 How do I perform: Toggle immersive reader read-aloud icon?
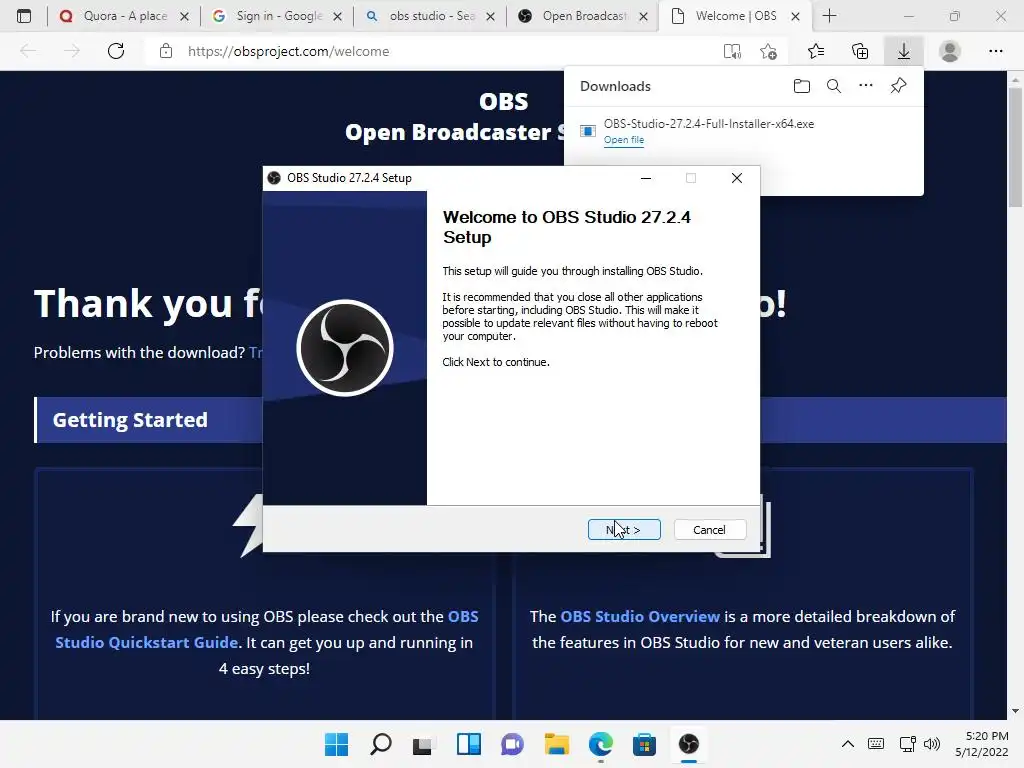732,51
